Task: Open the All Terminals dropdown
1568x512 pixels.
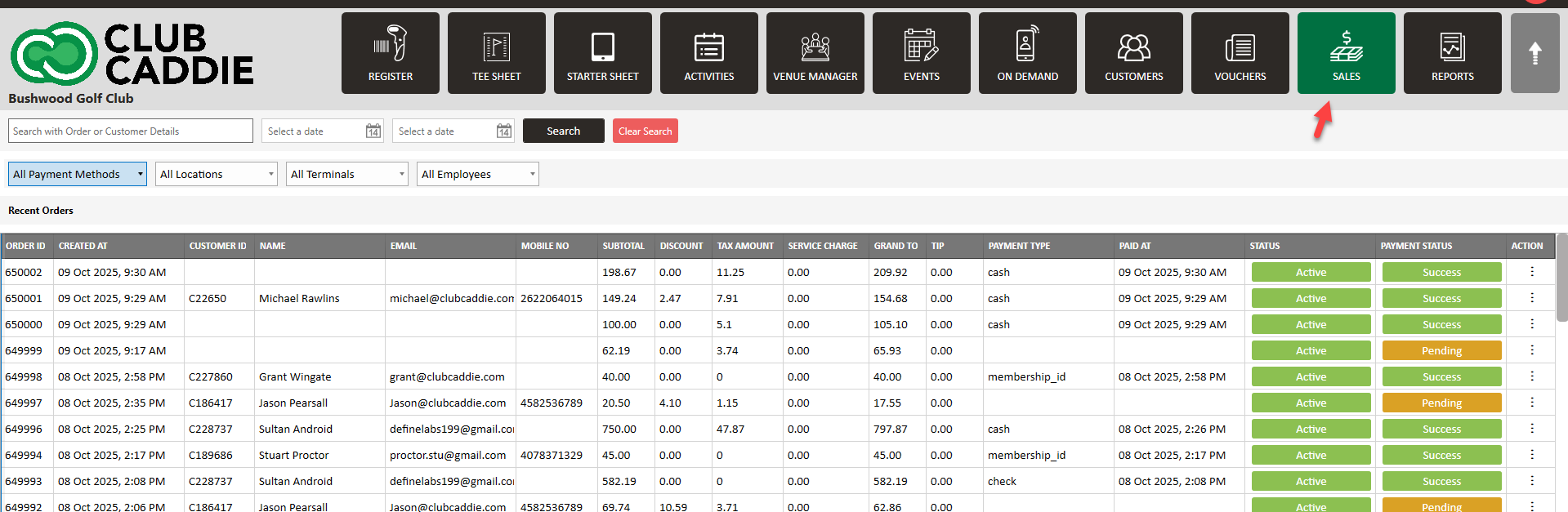Action: (347, 174)
